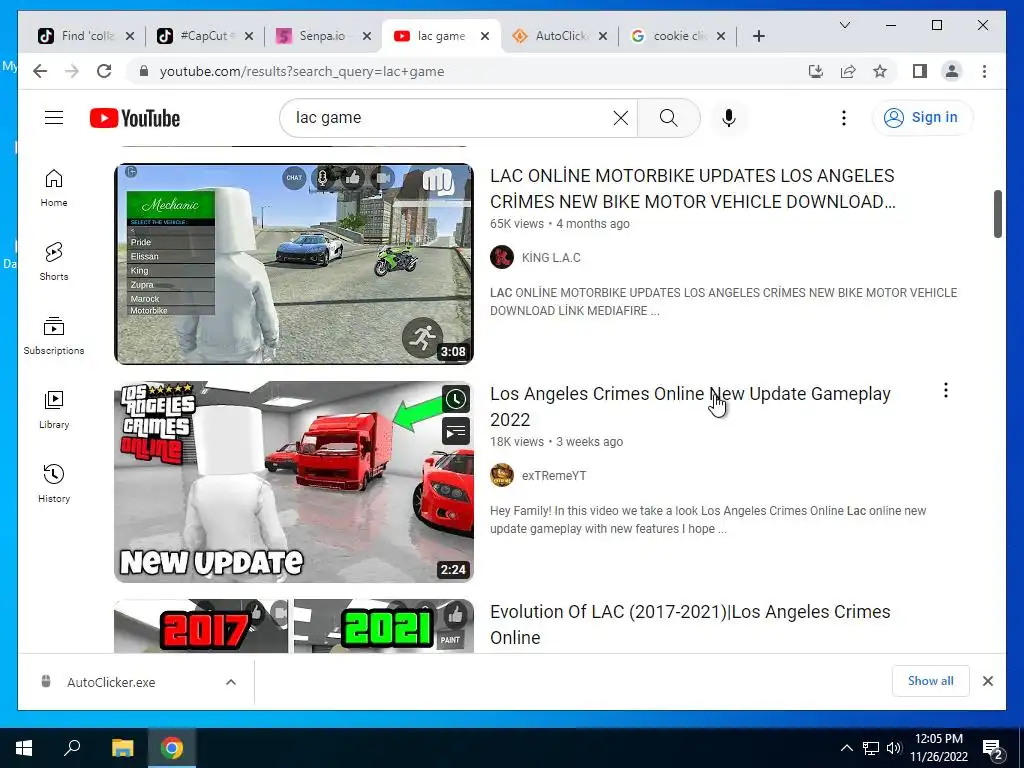Add red truck video to Watch Later
This screenshot has height=768, width=1024.
pyautogui.click(x=456, y=399)
